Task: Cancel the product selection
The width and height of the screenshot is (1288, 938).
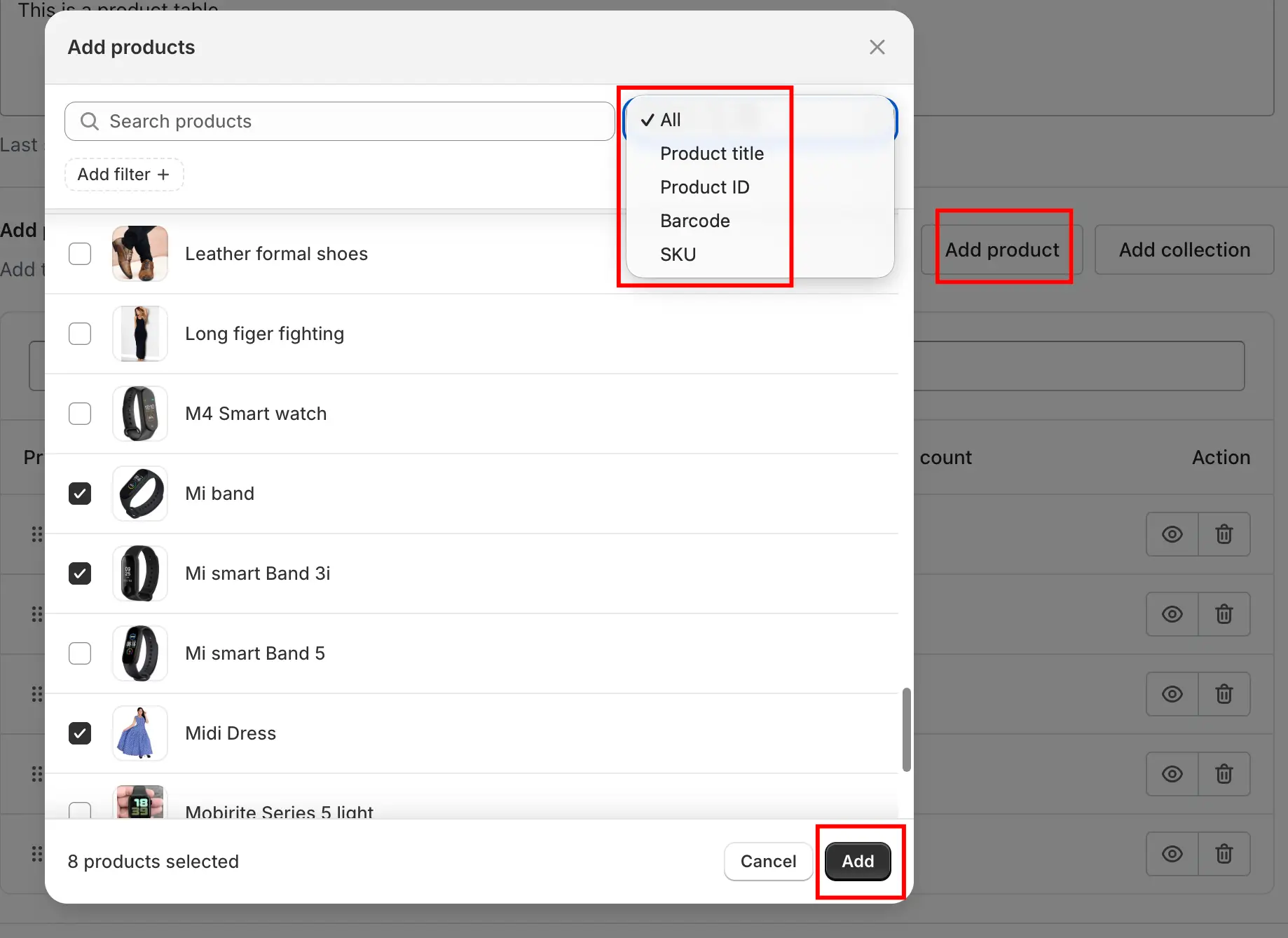Action: click(x=768, y=861)
